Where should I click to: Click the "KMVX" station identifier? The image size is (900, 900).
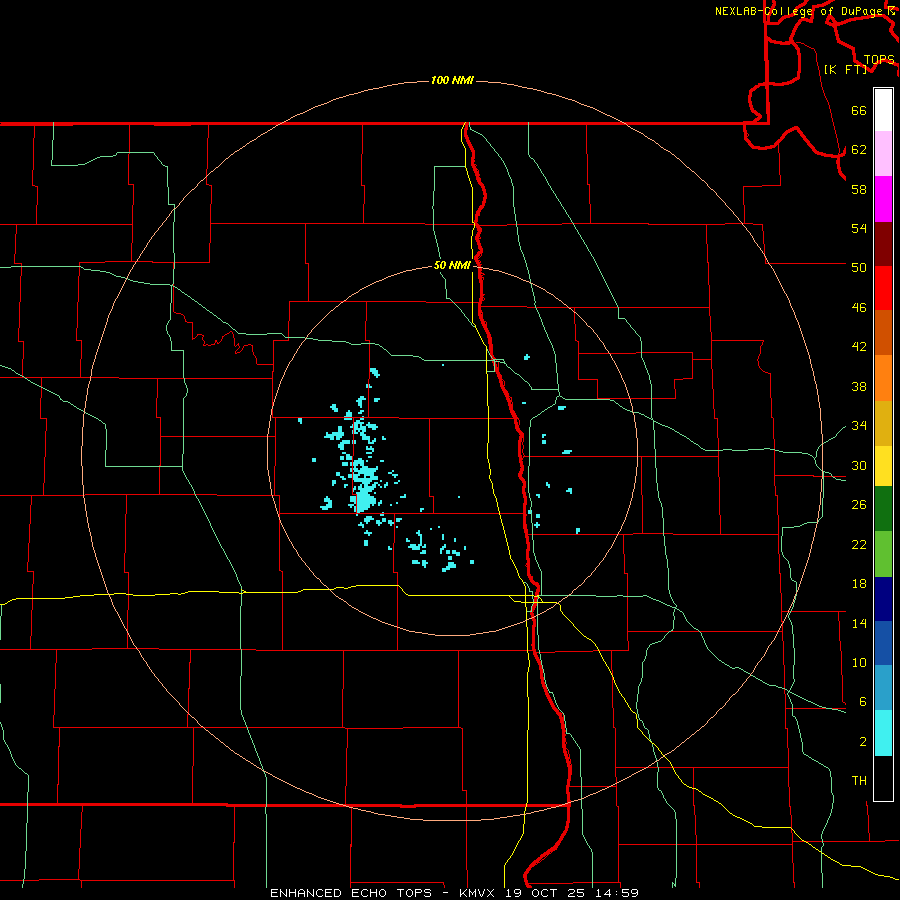[x=476, y=893]
